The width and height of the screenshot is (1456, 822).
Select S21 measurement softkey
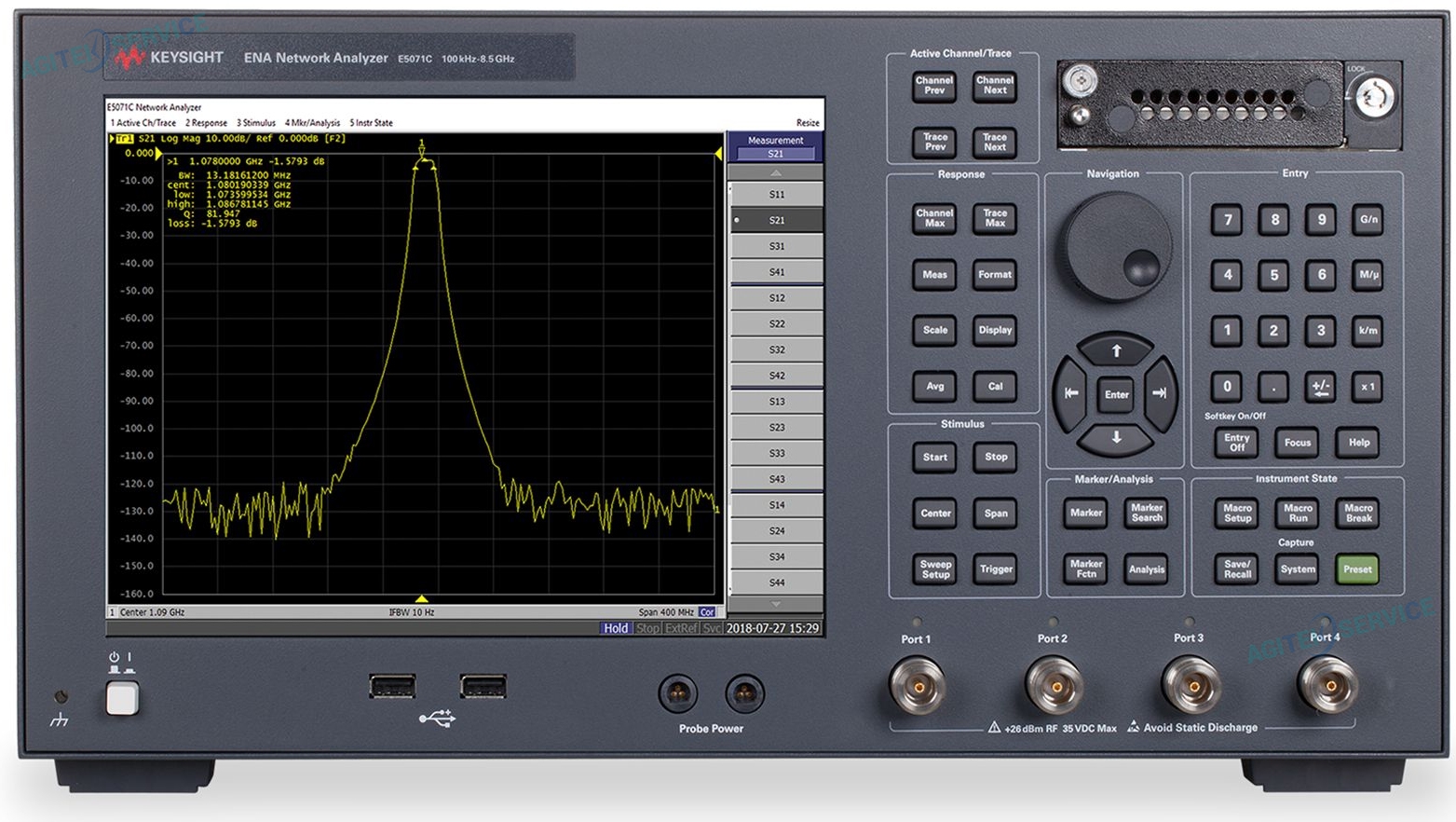coord(777,221)
